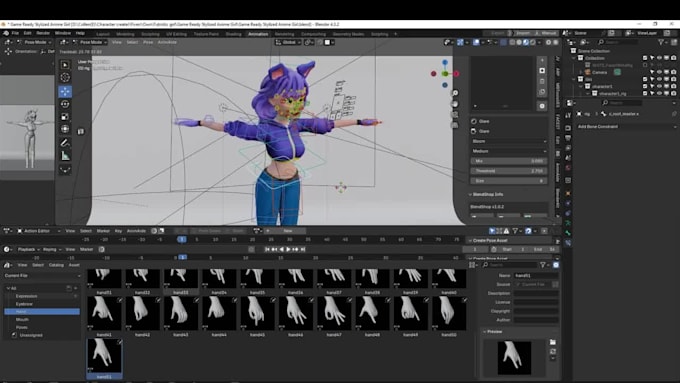Toggle exclude checkbox for character1_rig row
This screenshot has width=680, height=383.
(x=645, y=93)
